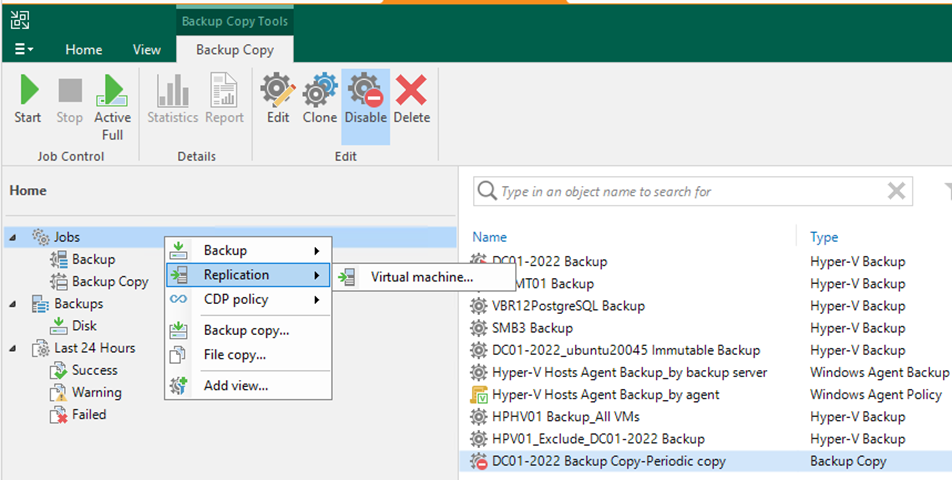Clear the search box with the X

click(x=896, y=192)
